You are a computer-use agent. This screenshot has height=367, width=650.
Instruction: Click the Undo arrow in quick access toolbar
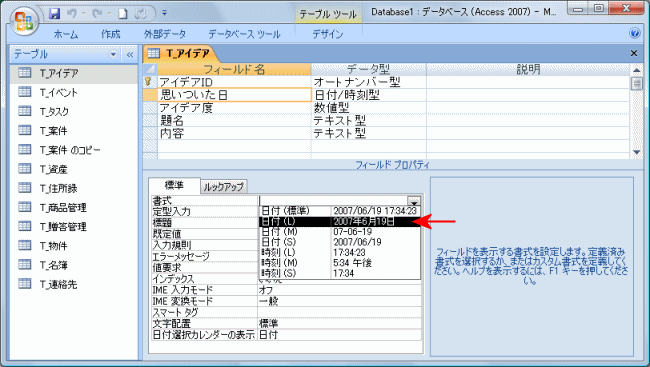tap(72, 13)
